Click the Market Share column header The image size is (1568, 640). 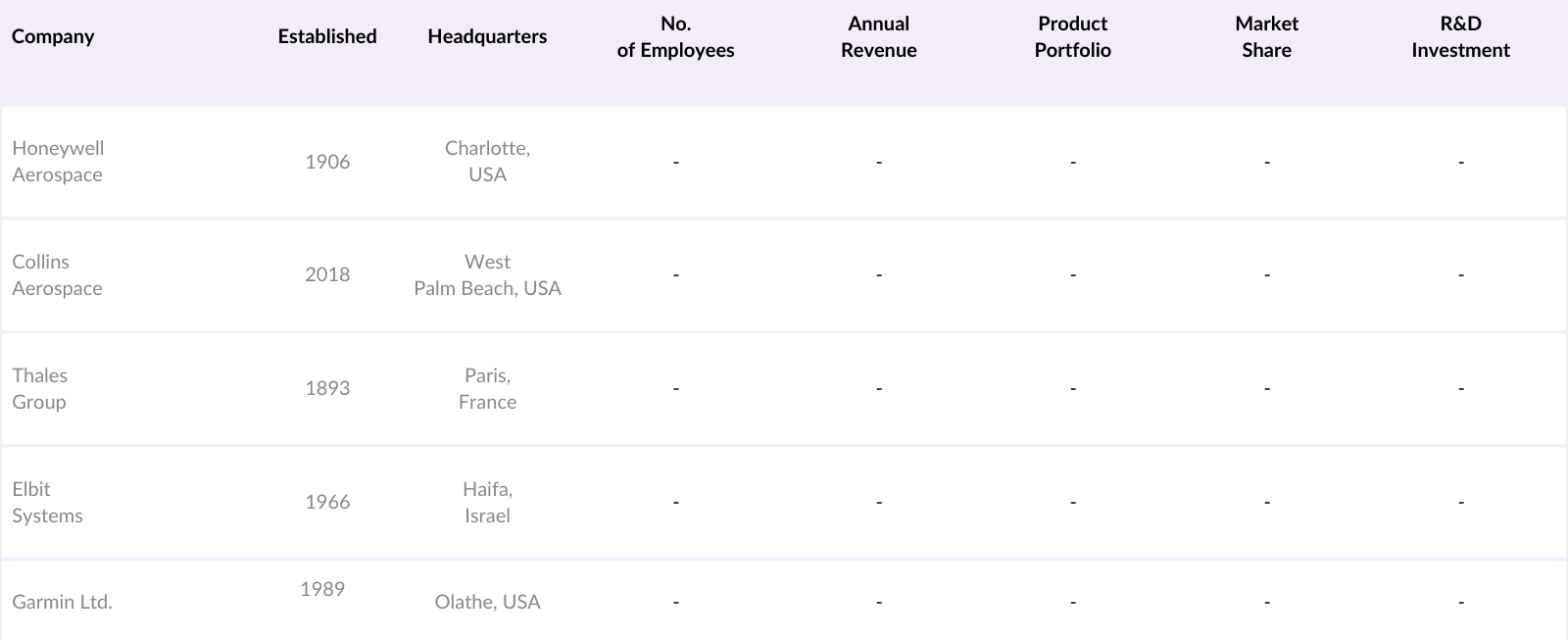tap(1266, 37)
